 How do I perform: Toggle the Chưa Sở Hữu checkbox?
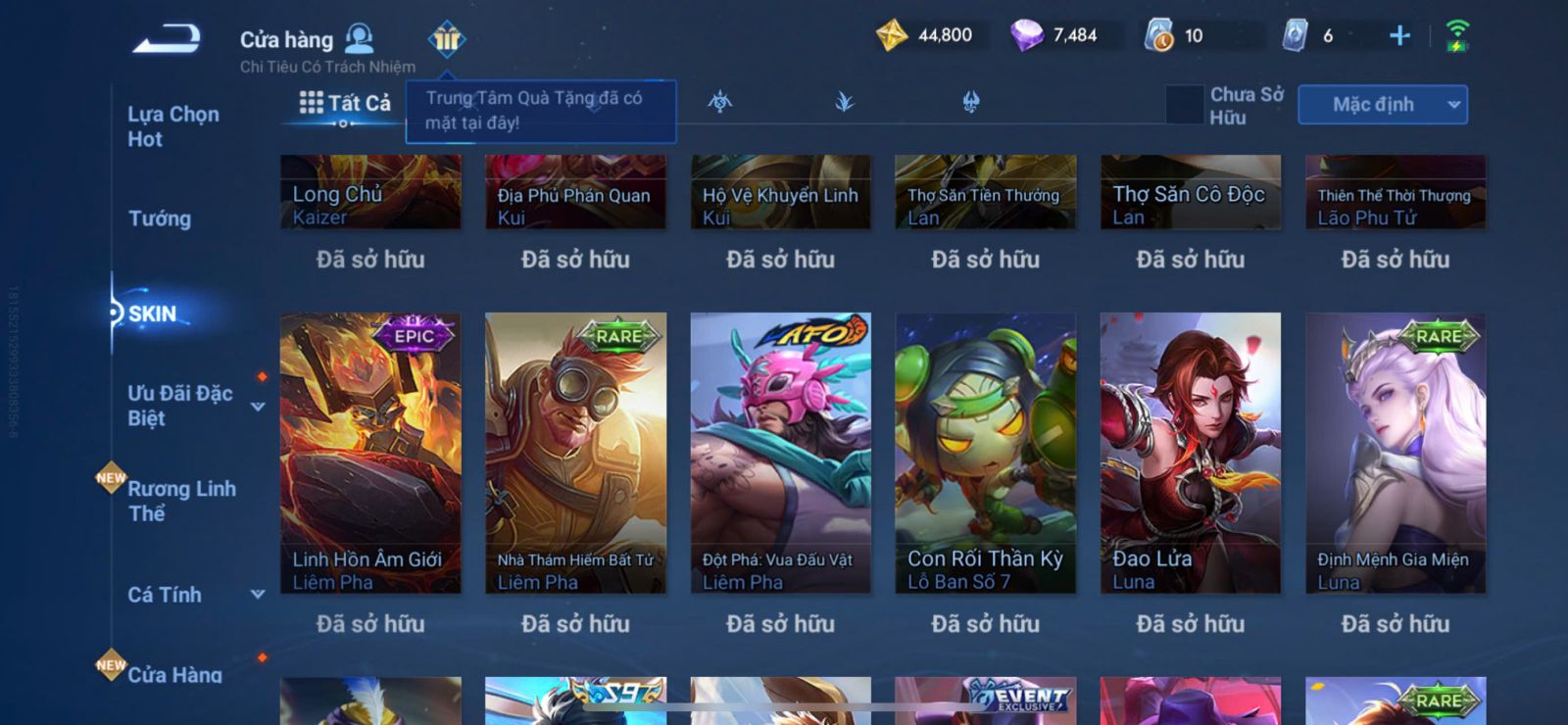[1185, 105]
